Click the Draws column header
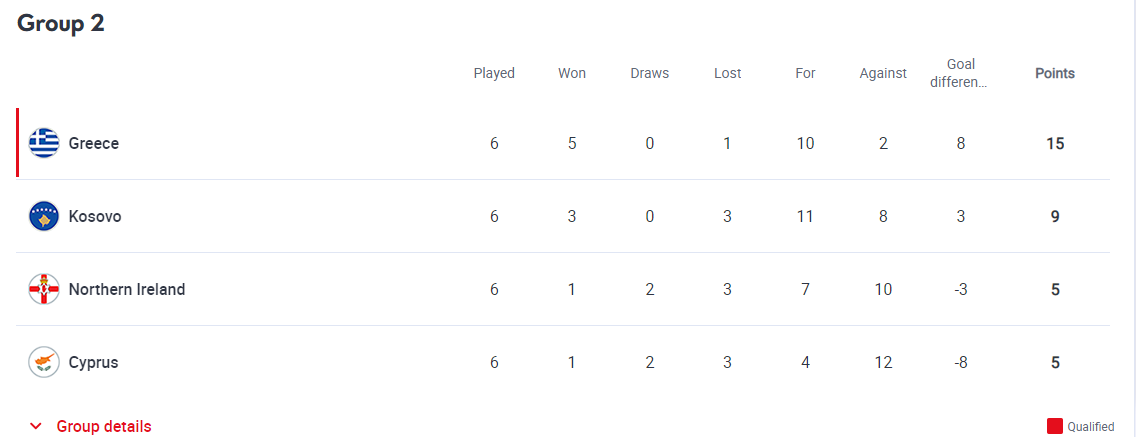The image size is (1136, 437). 649,73
